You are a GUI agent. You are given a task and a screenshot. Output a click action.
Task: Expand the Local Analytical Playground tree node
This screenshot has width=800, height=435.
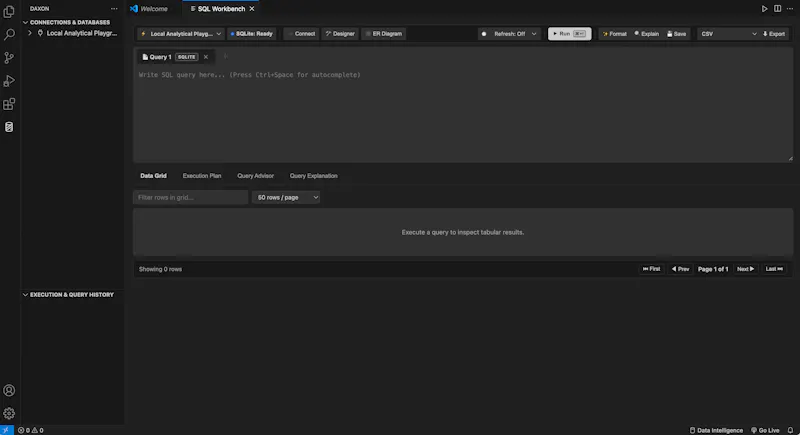pos(30,33)
